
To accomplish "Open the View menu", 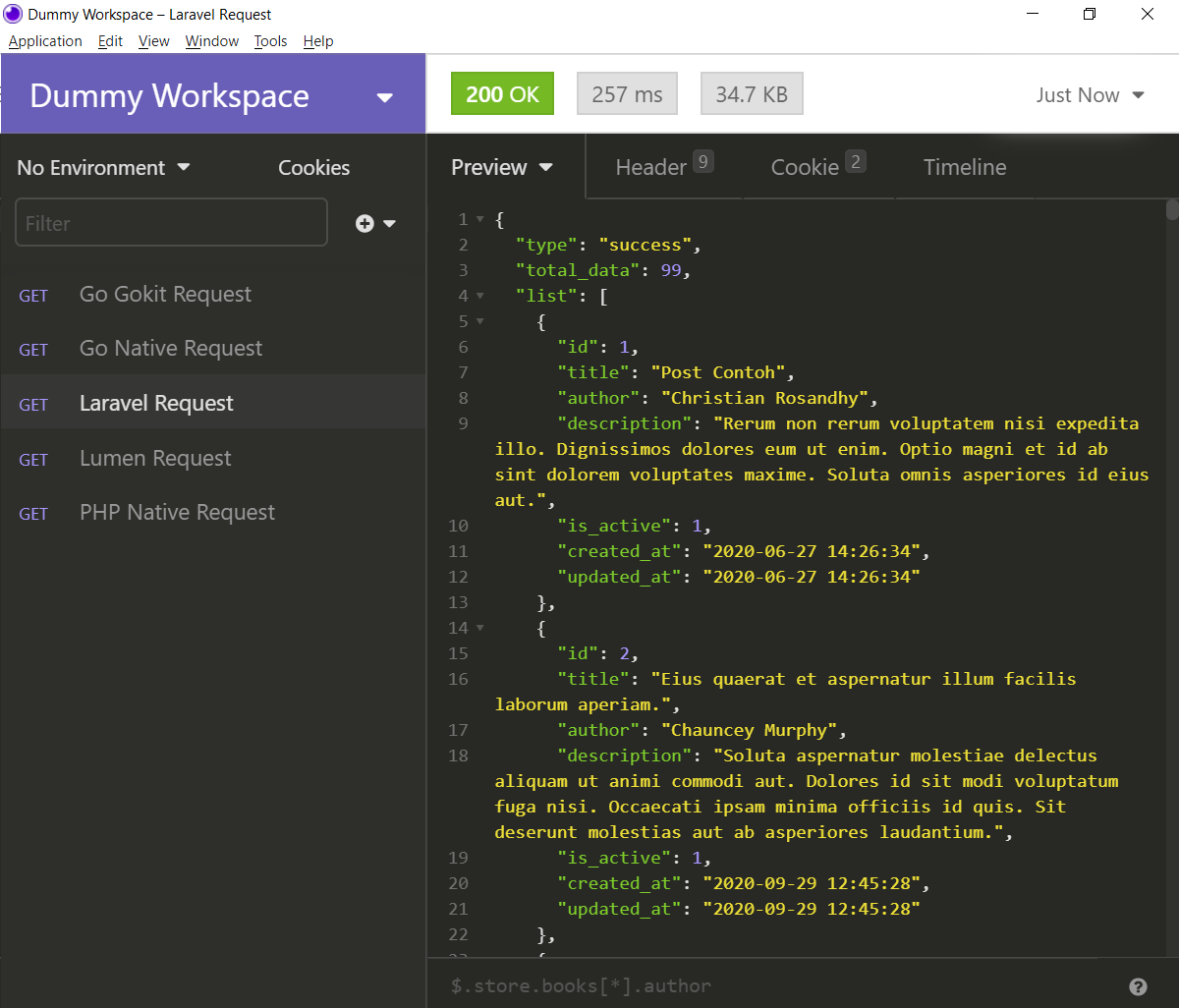I will pos(154,41).
